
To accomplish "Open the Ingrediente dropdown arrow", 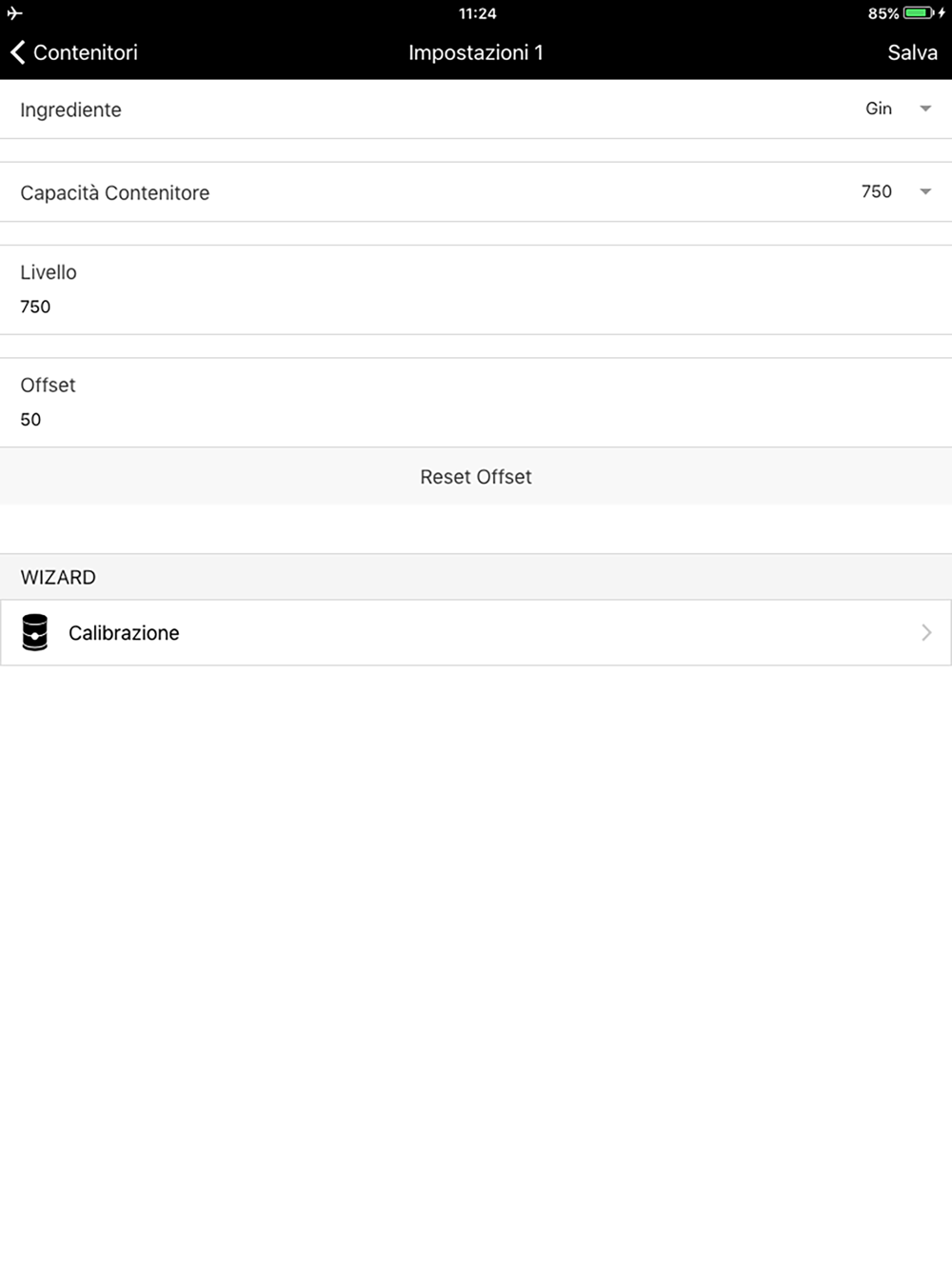I will coord(925,109).
